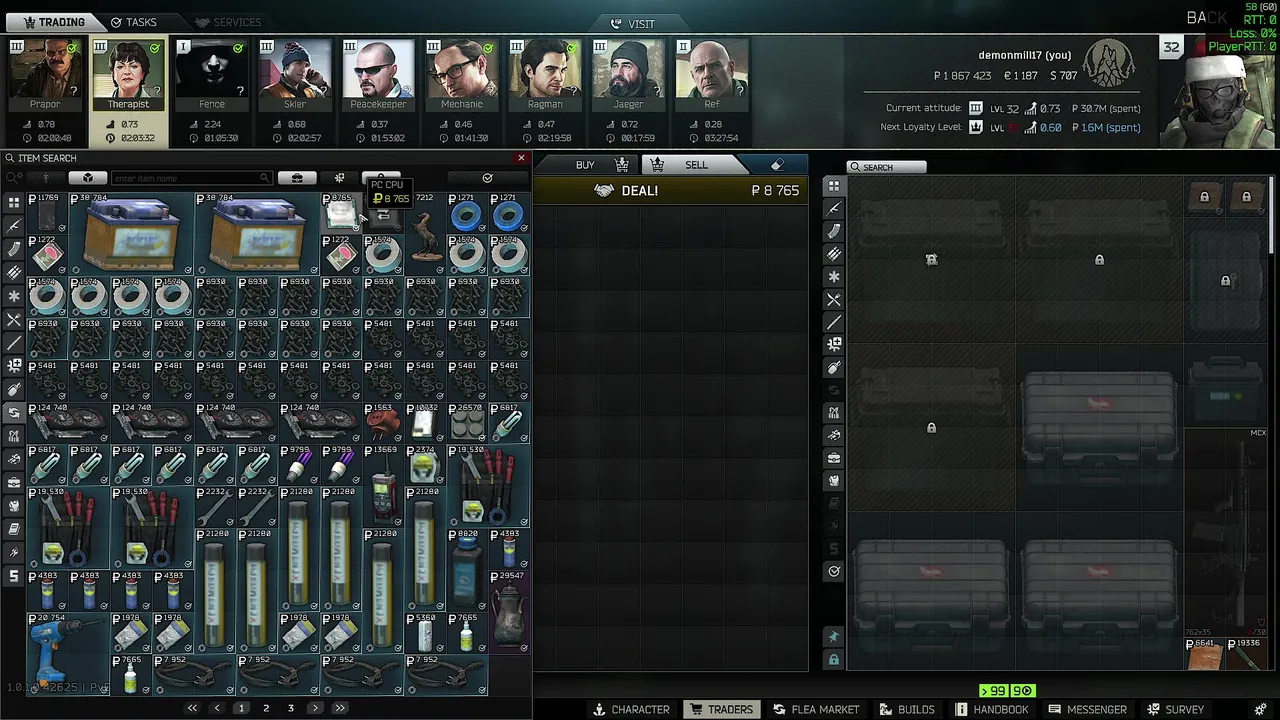Click the stash SEARCH field
The height and width of the screenshot is (720, 1280).
pos(886,167)
